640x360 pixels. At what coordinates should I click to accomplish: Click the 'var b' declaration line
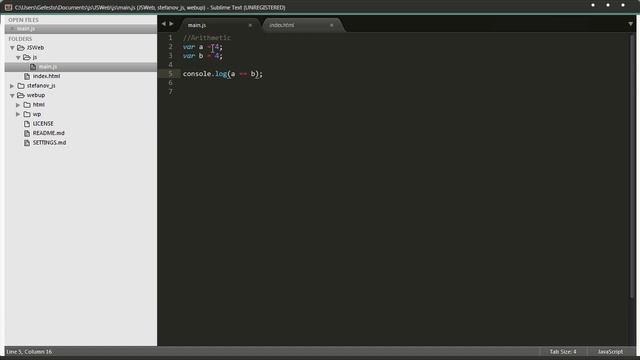coord(202,56)
